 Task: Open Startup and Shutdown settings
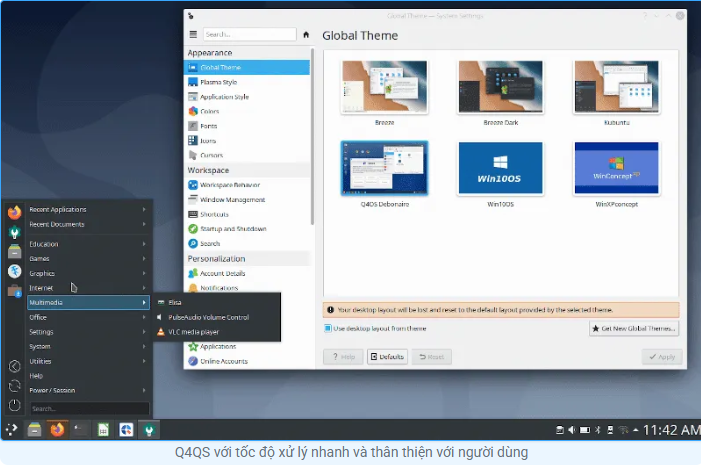tap(247, 229)
